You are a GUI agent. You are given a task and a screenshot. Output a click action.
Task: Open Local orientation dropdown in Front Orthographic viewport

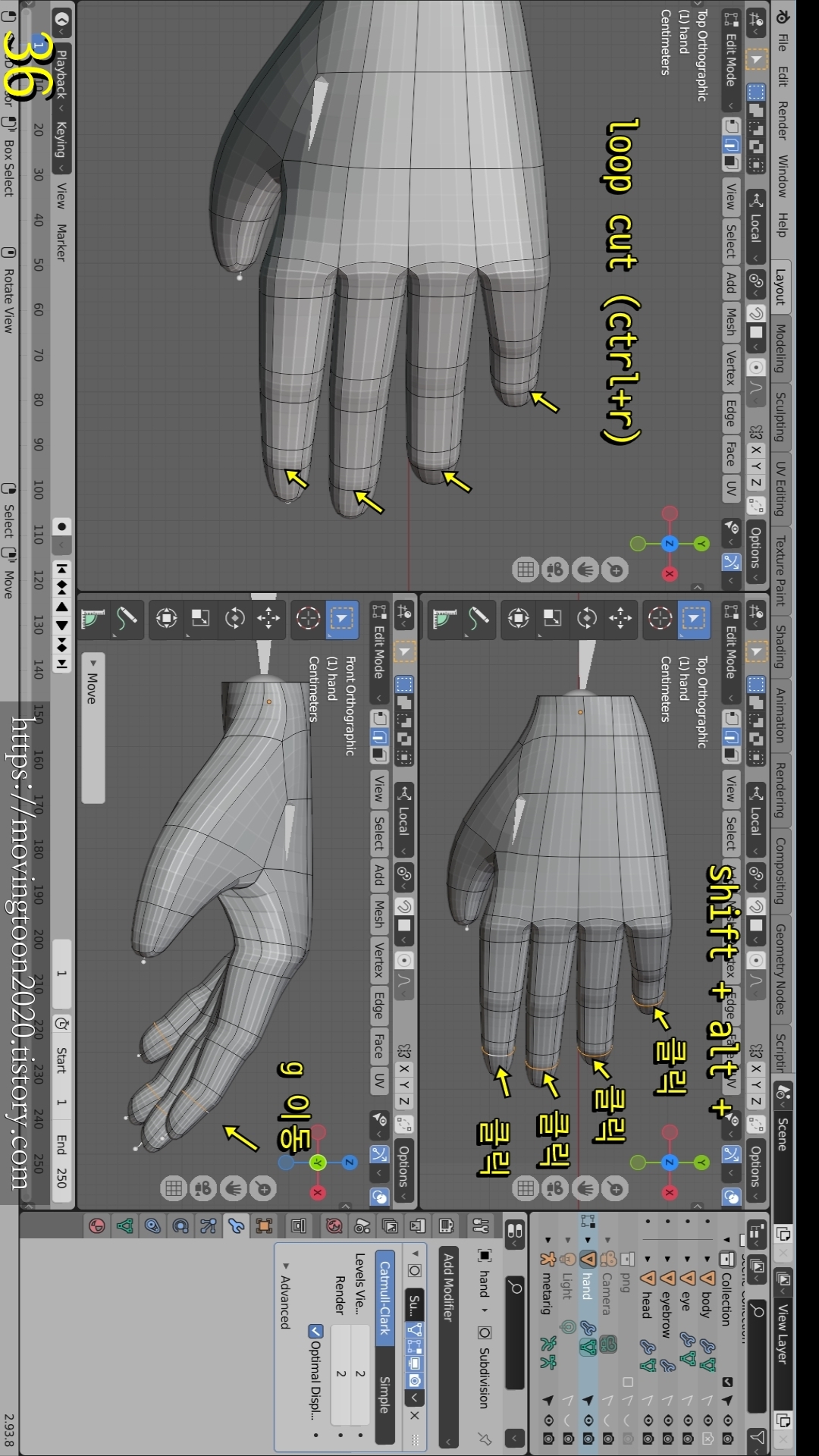(404, 820)
